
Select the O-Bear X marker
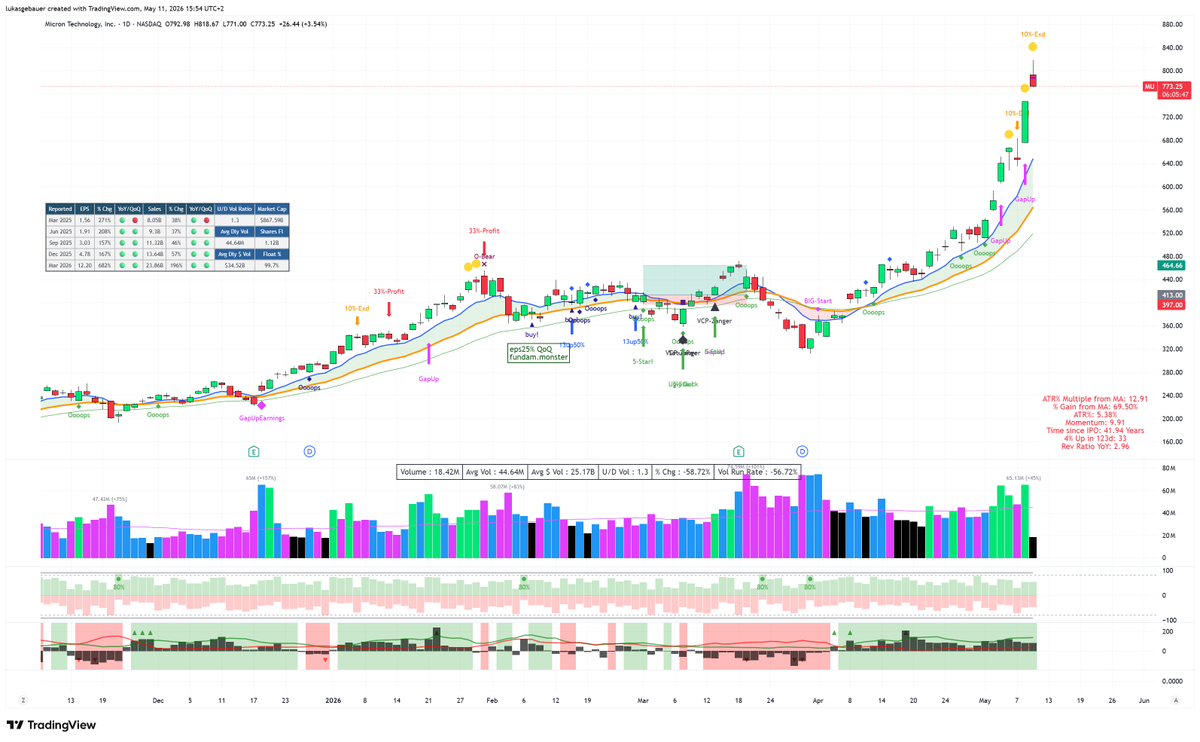[484, 265]
